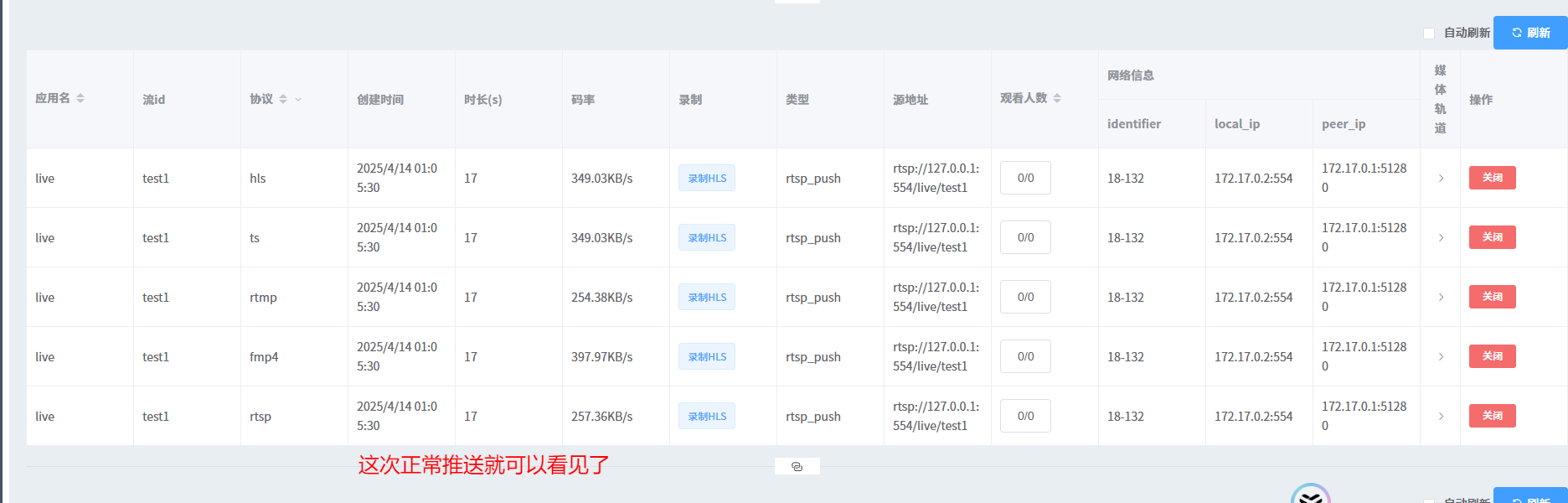Sort by 观看人数 column
This screenshot has width=1568, height=503.
coord(1057,98)
